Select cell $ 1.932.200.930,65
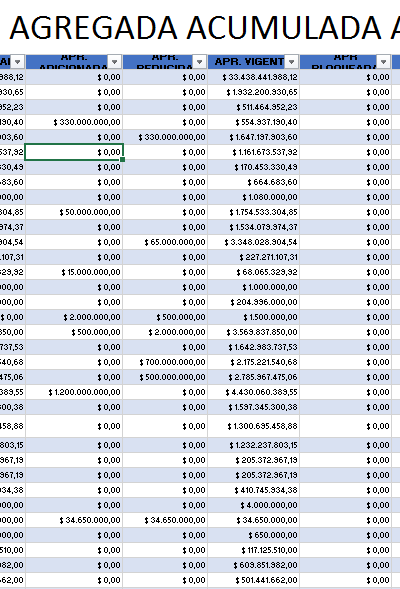400x589 pixels. click(254, 92)
